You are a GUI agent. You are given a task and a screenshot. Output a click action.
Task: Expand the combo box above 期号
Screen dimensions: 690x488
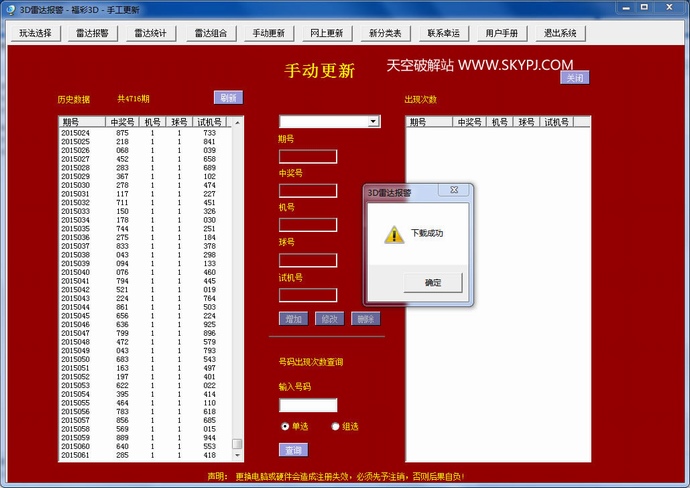coord(373,121)
